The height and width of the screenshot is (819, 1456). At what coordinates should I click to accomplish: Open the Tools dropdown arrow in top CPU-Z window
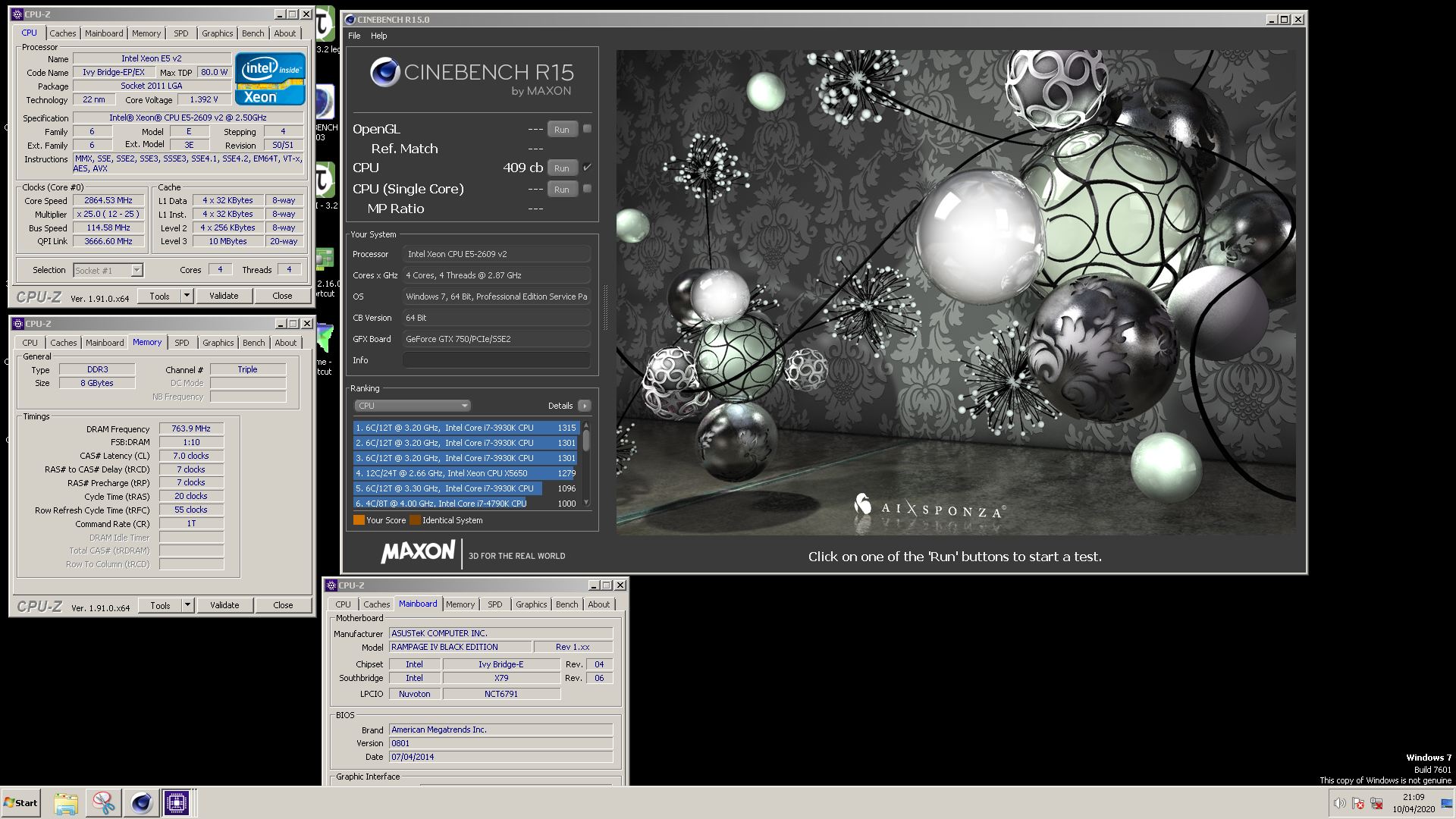187,296
